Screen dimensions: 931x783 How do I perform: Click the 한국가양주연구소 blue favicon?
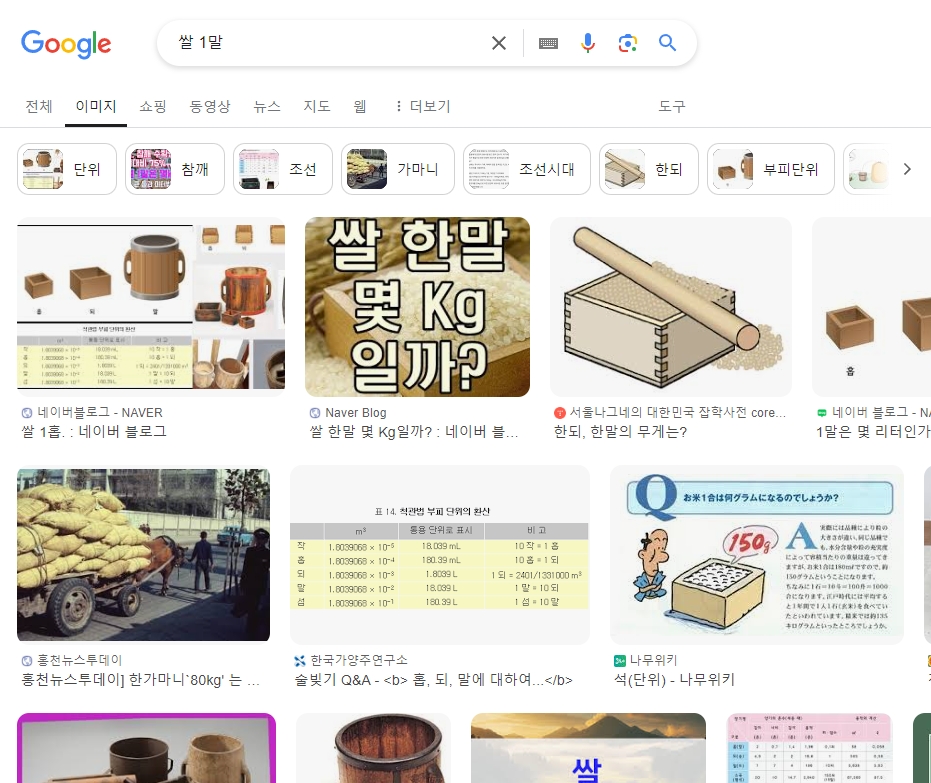tap(300, 661)
